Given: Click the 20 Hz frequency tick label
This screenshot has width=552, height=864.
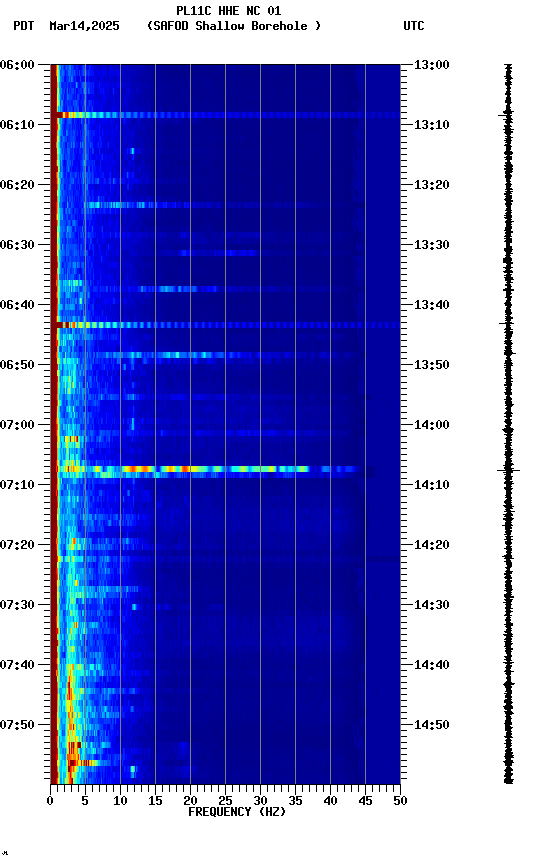Looking at the screenshot, I should click(190, 801).
